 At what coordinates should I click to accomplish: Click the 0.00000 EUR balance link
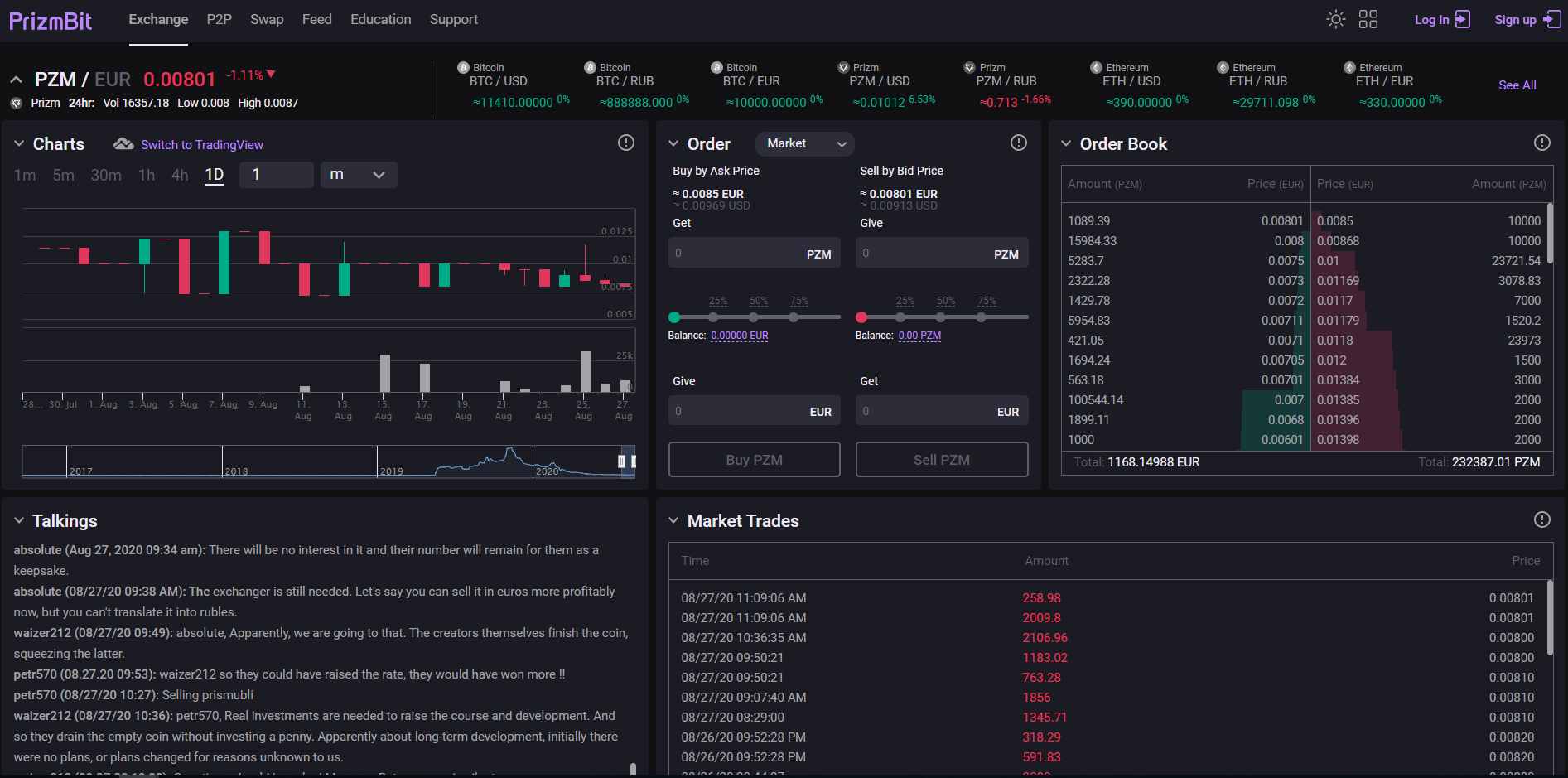click(x=740, y=336)
